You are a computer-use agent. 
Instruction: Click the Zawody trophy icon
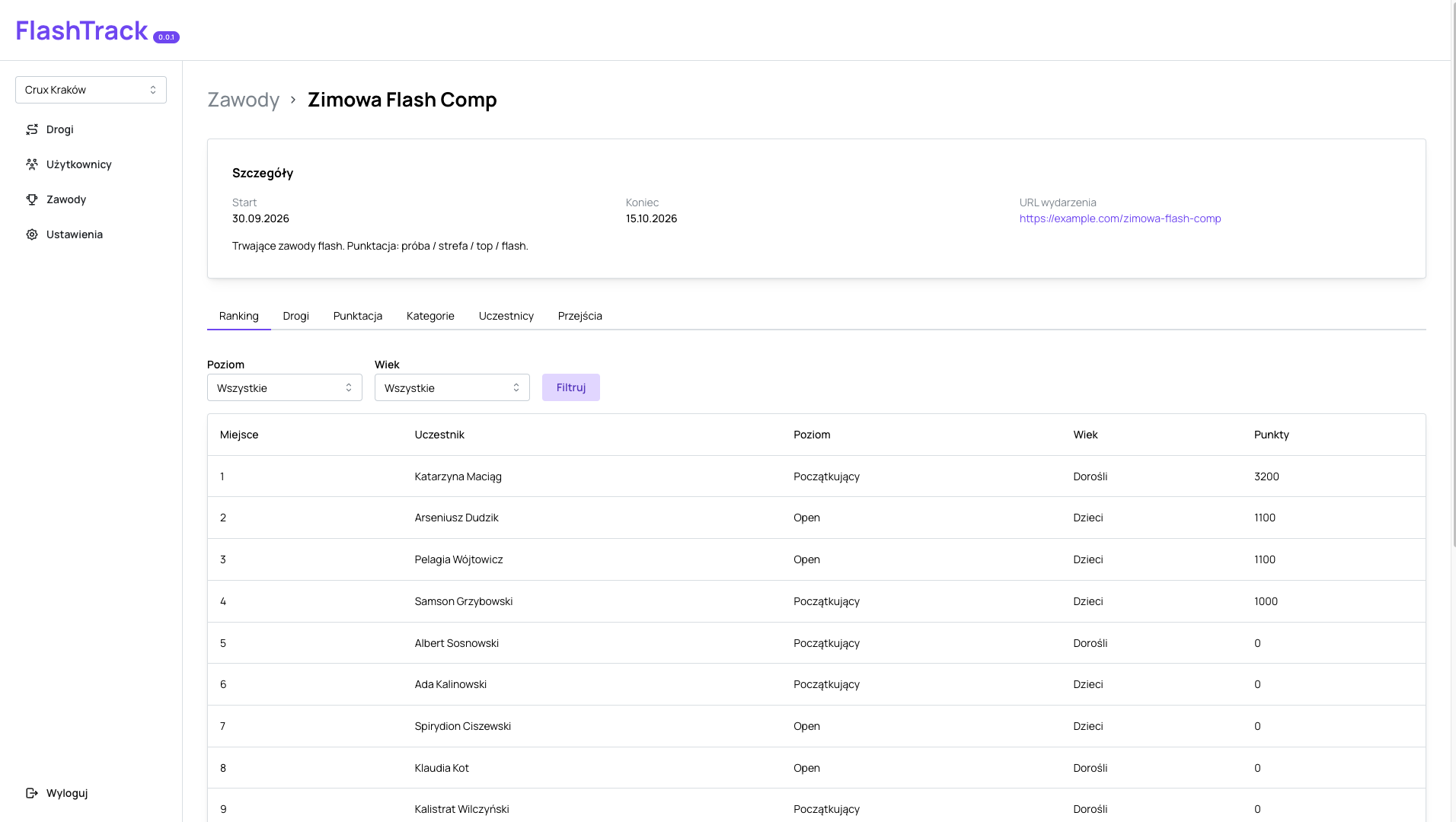click(x=32, y=199)
